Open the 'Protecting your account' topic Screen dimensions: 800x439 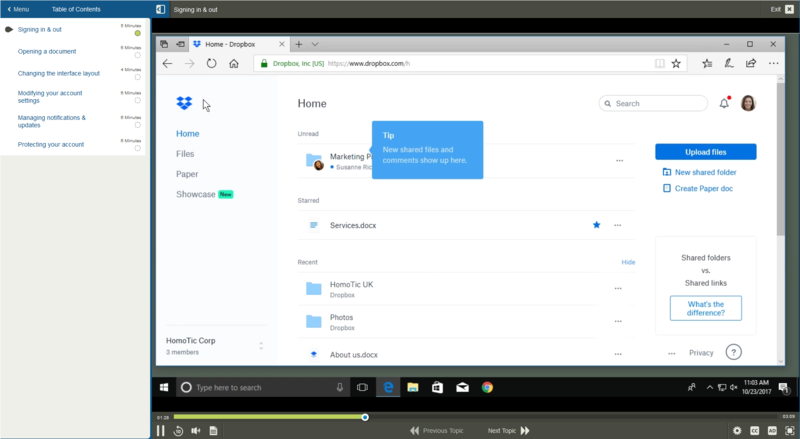point(51,144)
